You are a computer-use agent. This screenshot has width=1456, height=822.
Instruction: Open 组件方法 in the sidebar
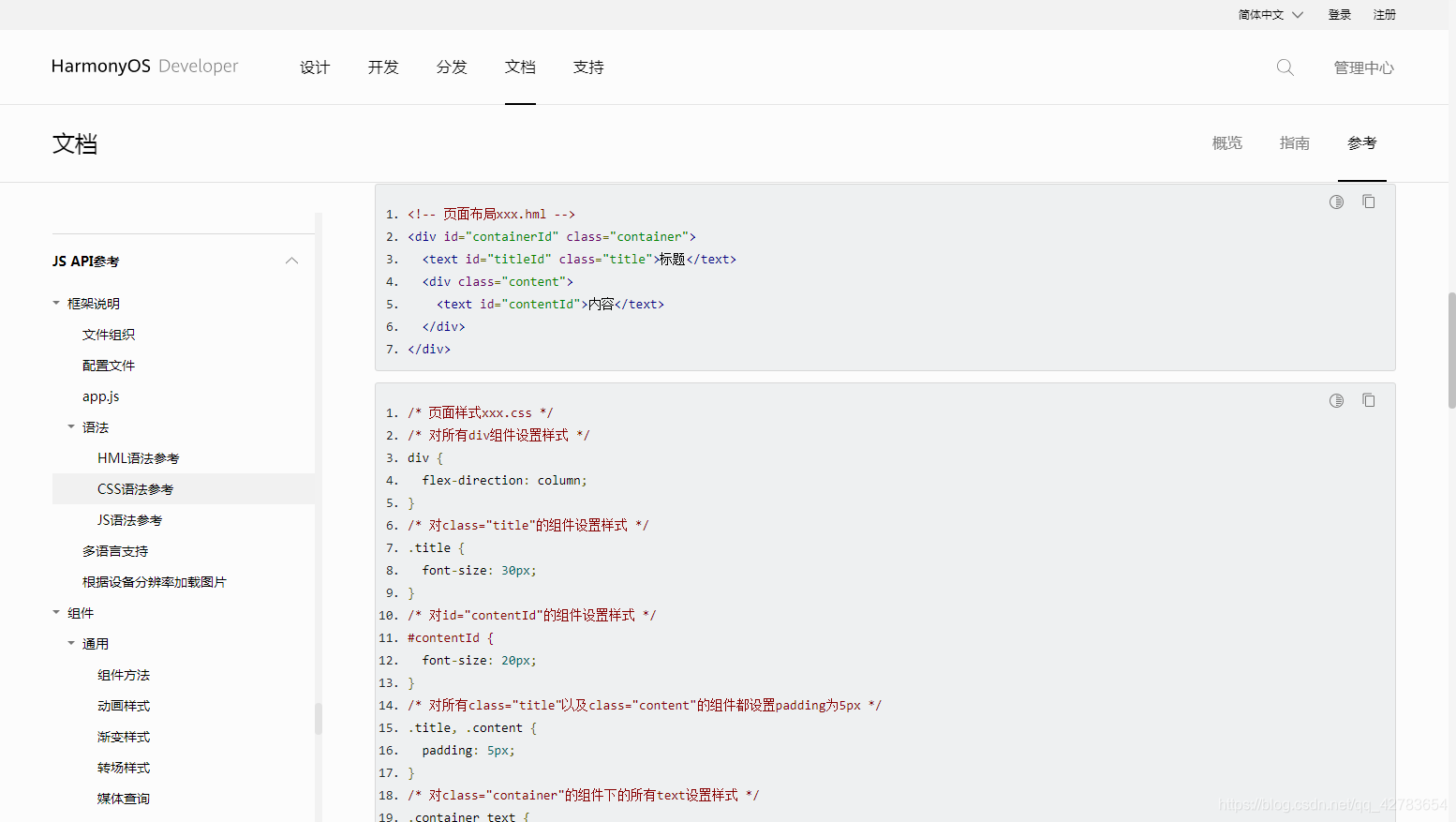click(124, 675)
